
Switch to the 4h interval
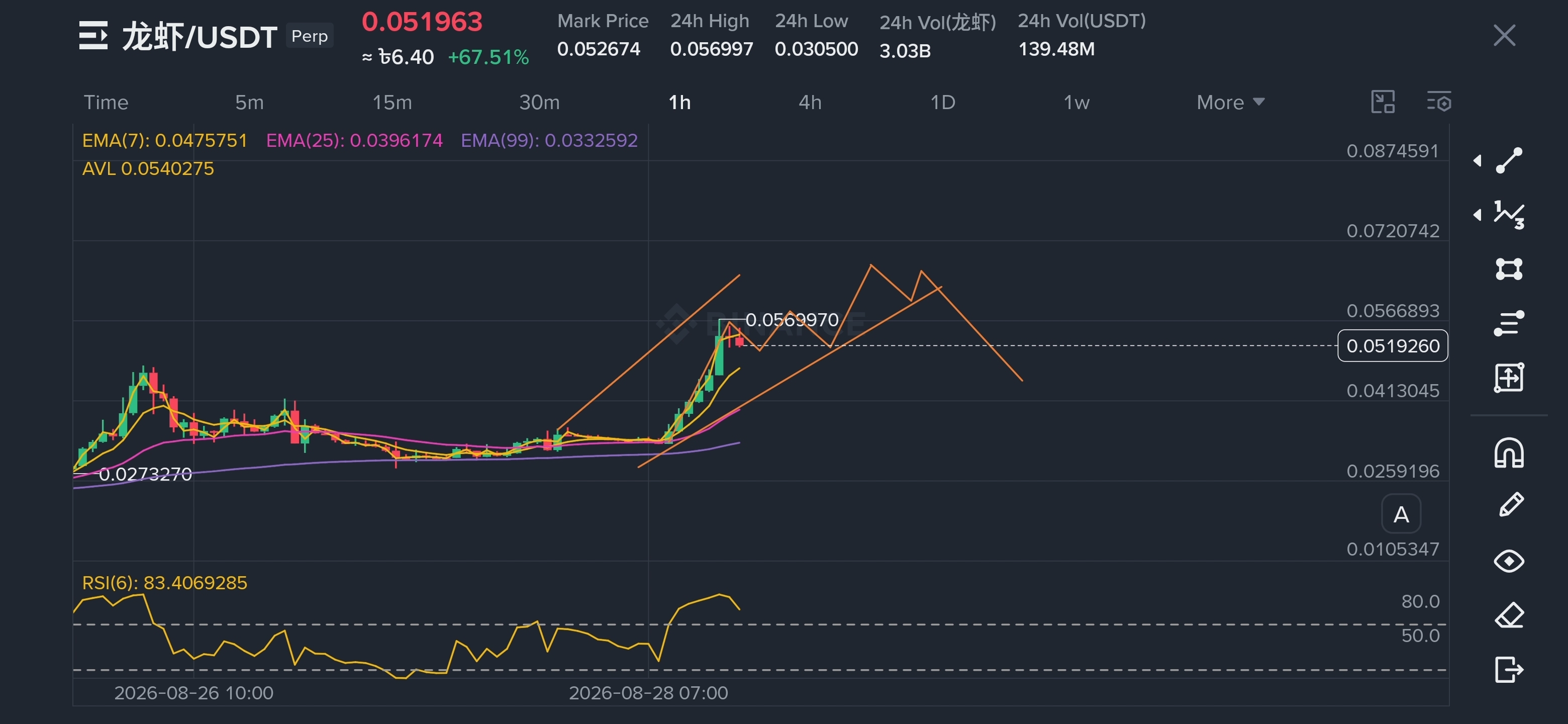tap(810, 102)
